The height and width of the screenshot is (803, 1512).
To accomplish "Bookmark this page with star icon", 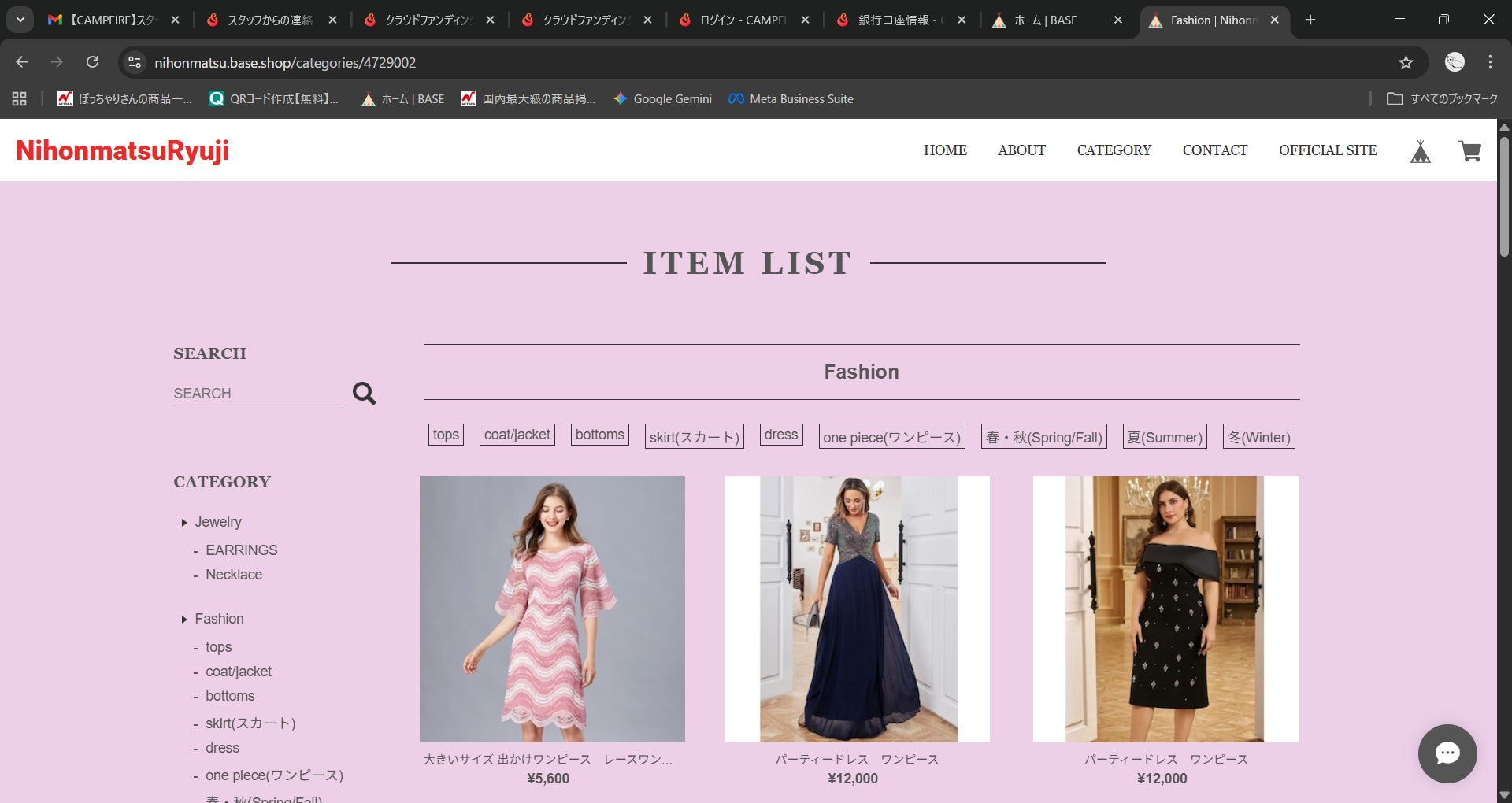I will click(x=1406, y=62).
